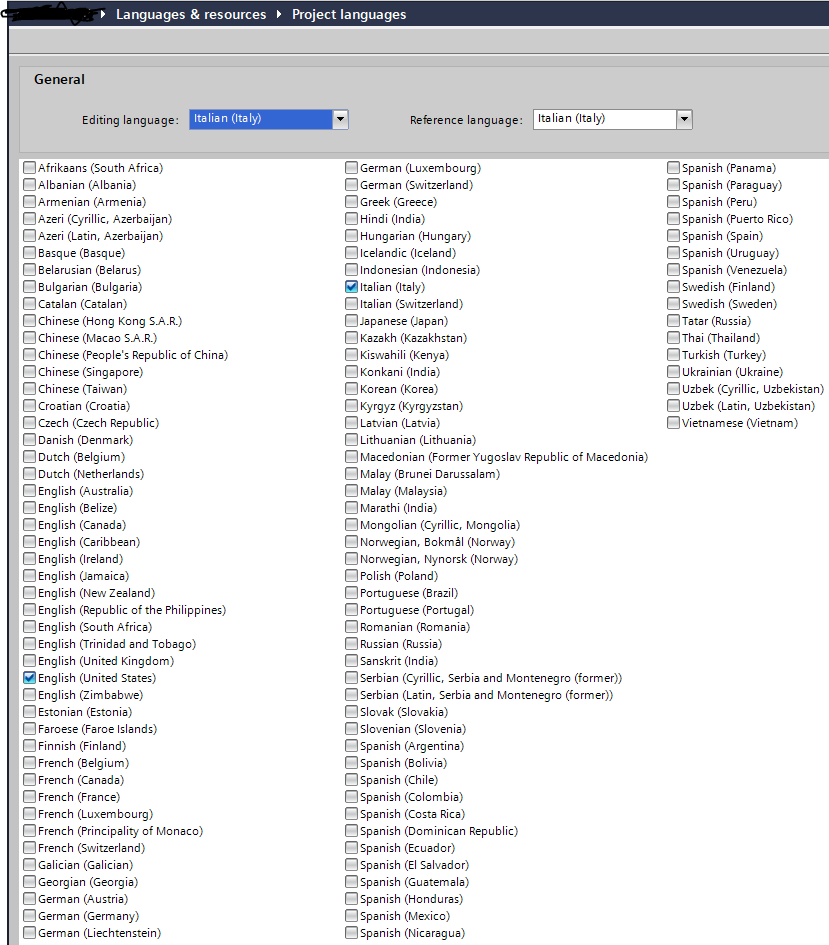Tick the Afrikaans (South Africa) checkbox
This screenshot has height=945, width=829.
point(30,168)
